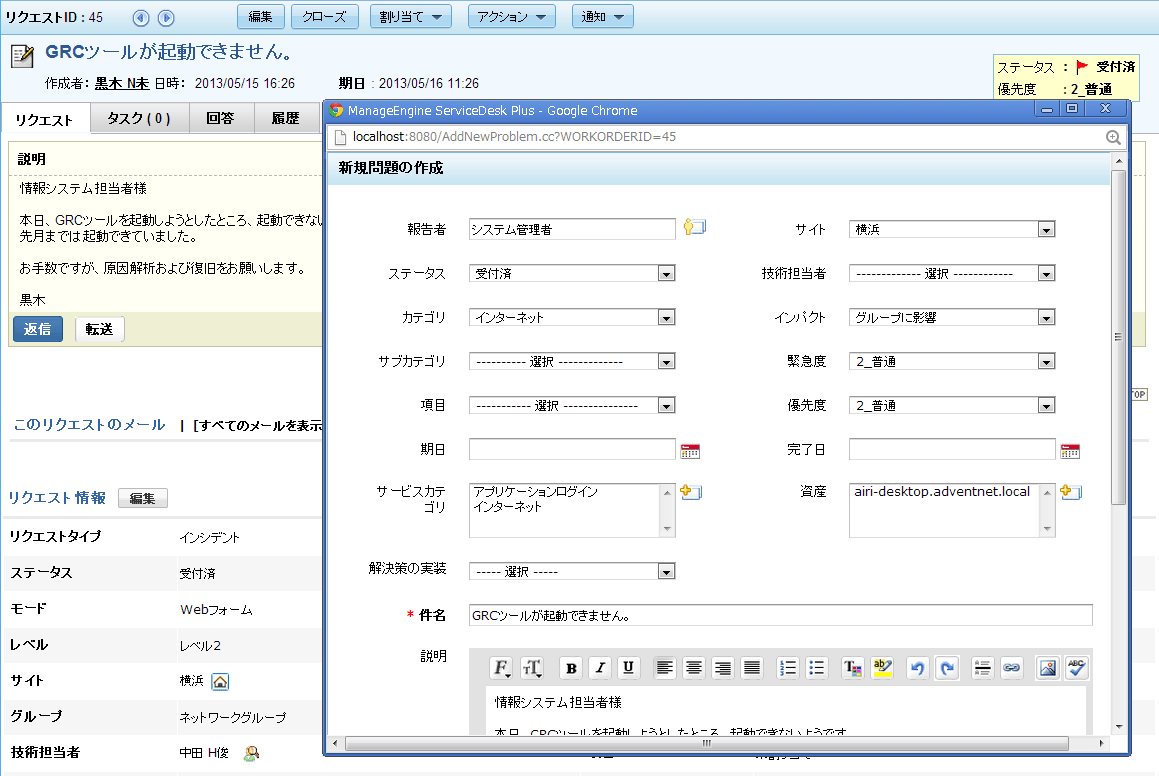Click zoom icon in Chrome address bar

[x=1113, y=137]
